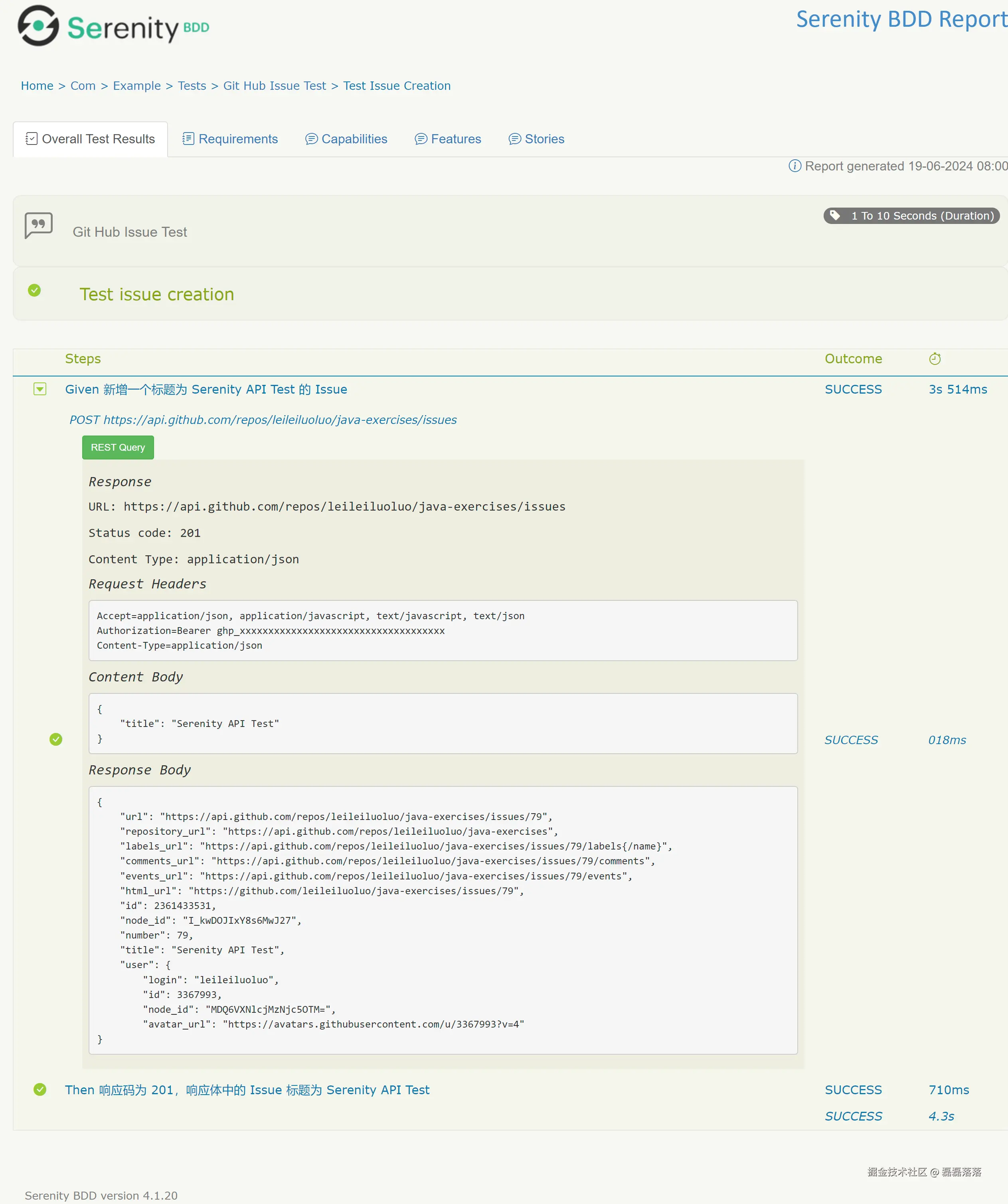Click the POST issues request URL
Image resolution: width=1008 pixels, height=1204 pixels.
point(263,420)
